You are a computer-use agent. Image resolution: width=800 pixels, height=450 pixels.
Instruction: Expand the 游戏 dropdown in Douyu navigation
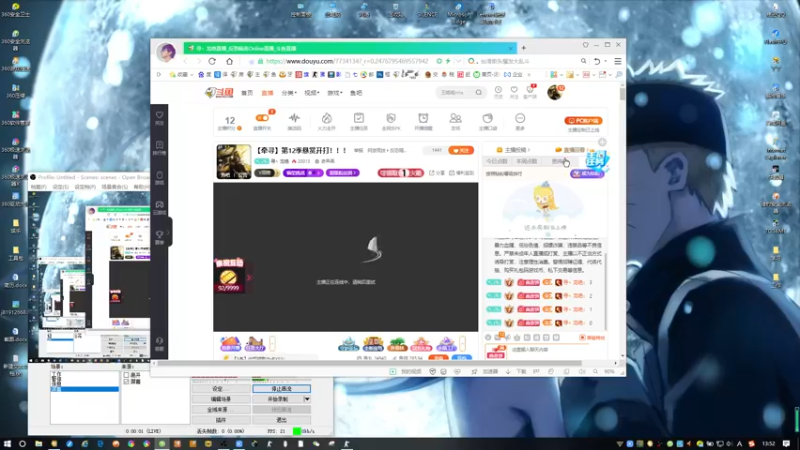coord(334,93)
